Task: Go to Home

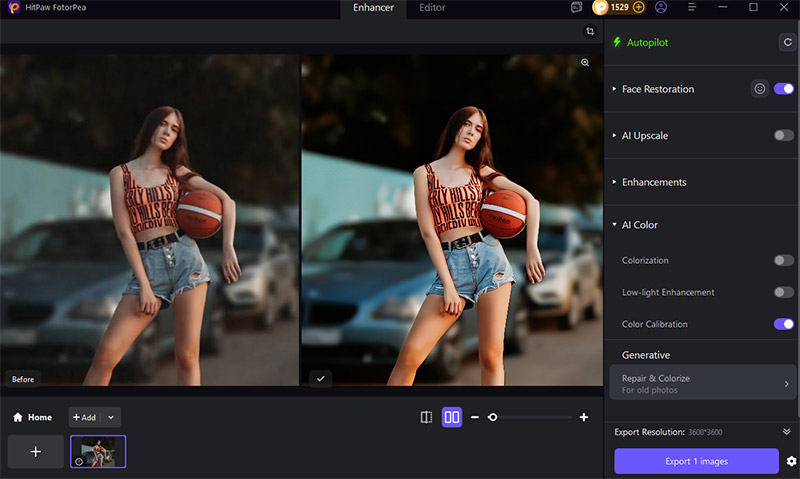Action: click(32, 417)
